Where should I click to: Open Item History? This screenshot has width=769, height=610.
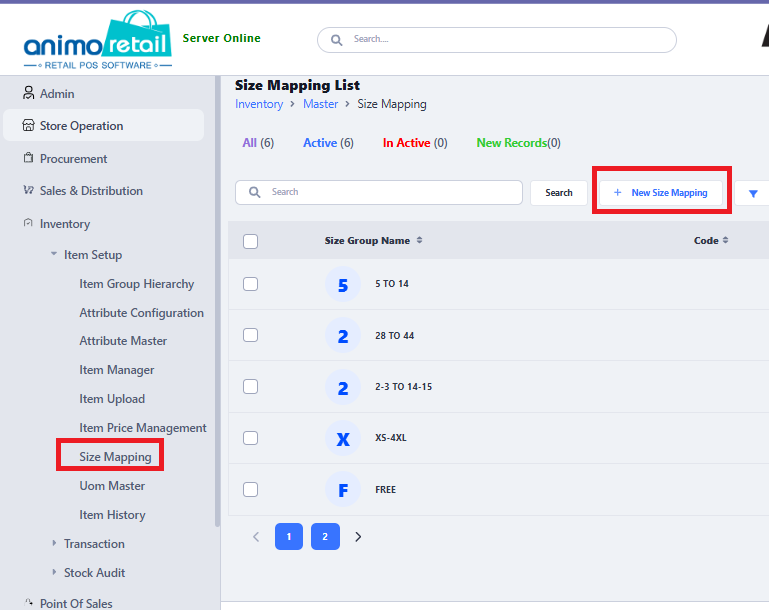[x=112, y=515]
